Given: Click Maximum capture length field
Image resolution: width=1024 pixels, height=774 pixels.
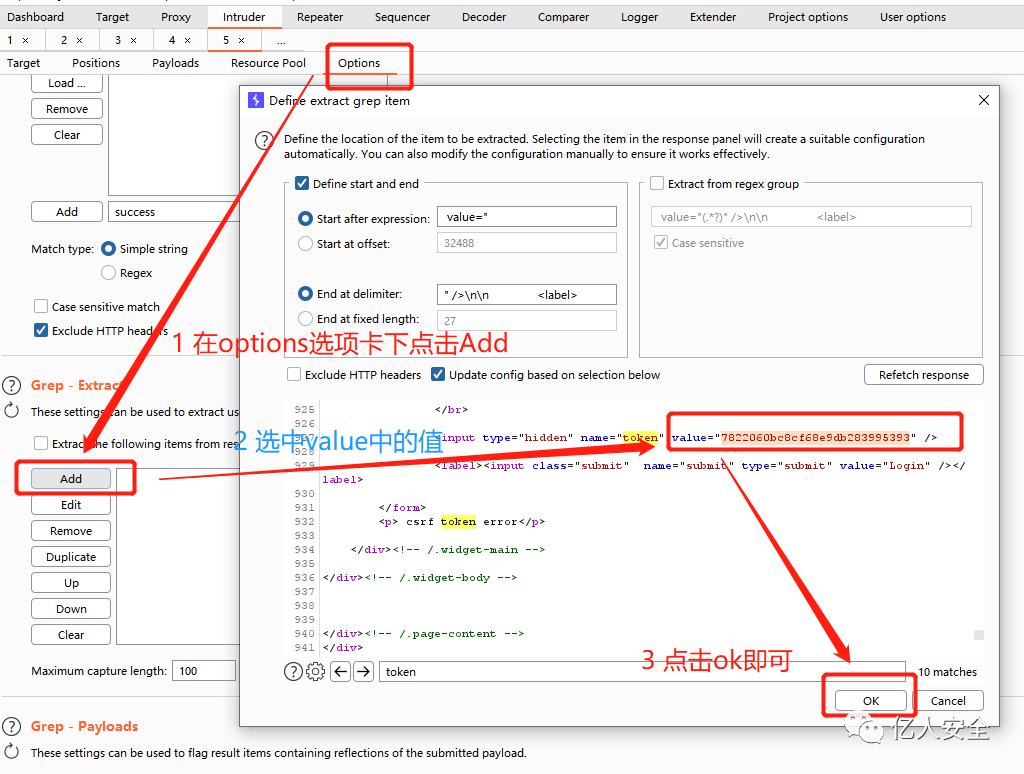Looking at the screenshot, I should coord(204,671).
